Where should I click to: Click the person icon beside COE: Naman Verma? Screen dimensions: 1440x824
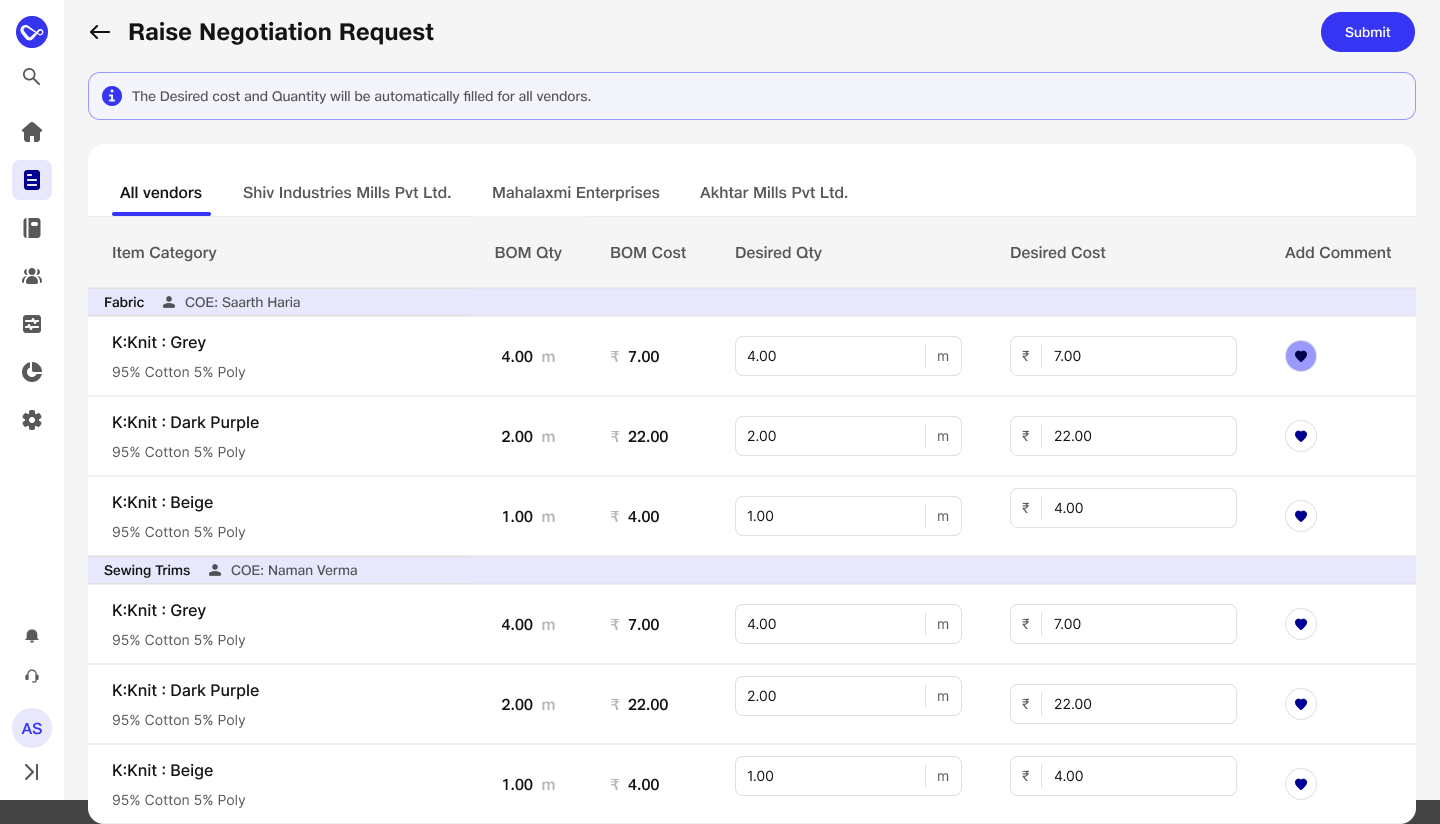click(215, 570)
